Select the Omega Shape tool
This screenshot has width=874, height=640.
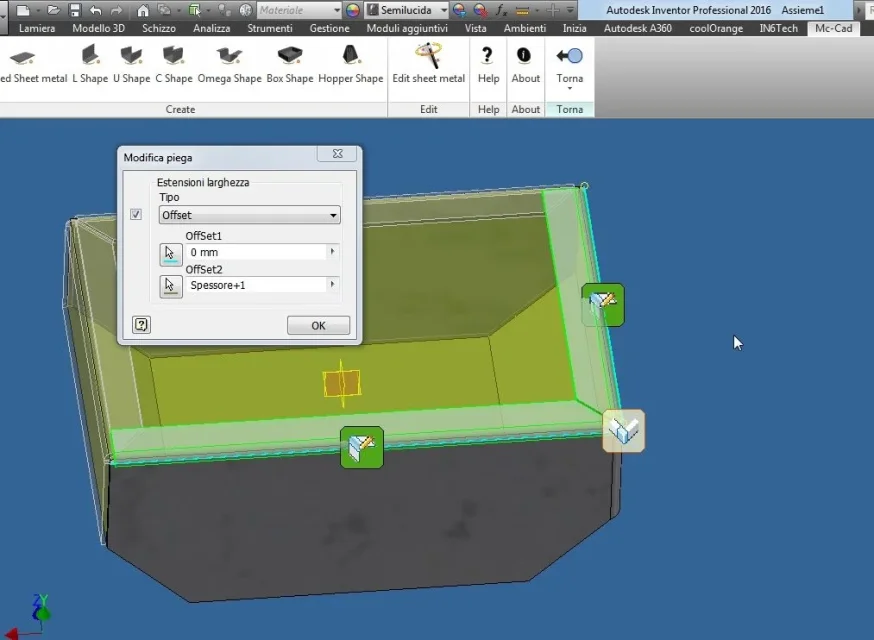230,64
